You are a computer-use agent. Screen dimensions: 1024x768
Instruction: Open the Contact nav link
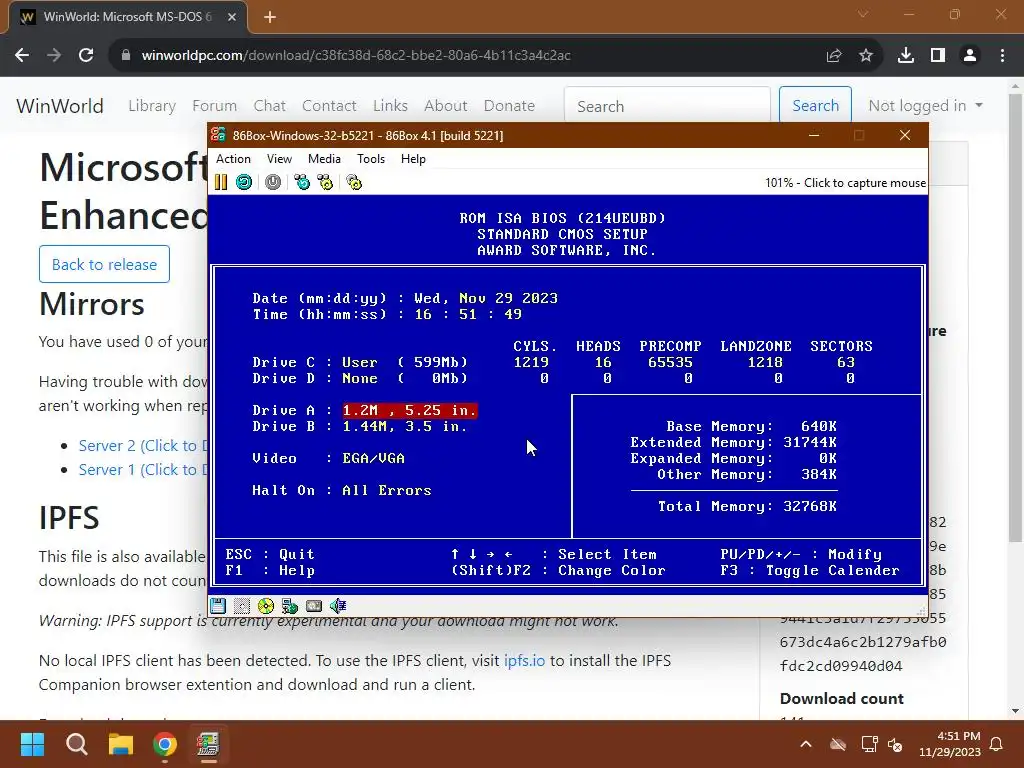coord(329,106)
